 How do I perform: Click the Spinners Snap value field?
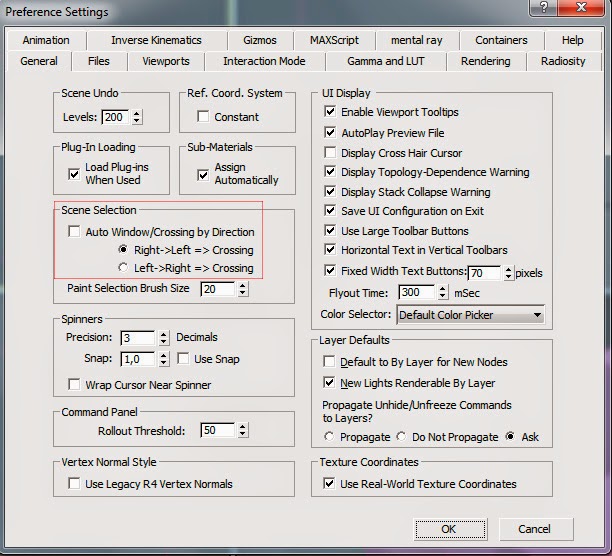pos(138,359)
